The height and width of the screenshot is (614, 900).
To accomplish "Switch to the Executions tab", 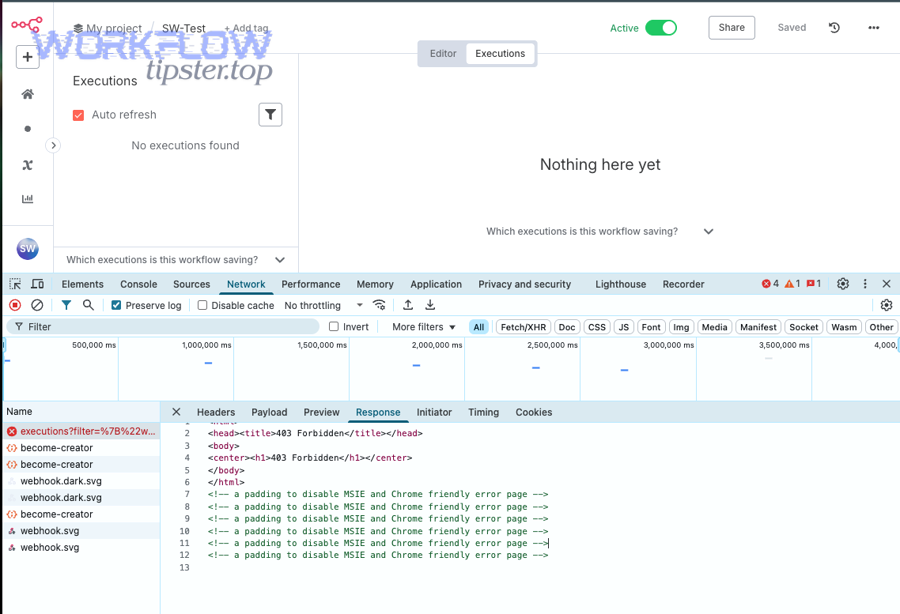I will (500, 53).
